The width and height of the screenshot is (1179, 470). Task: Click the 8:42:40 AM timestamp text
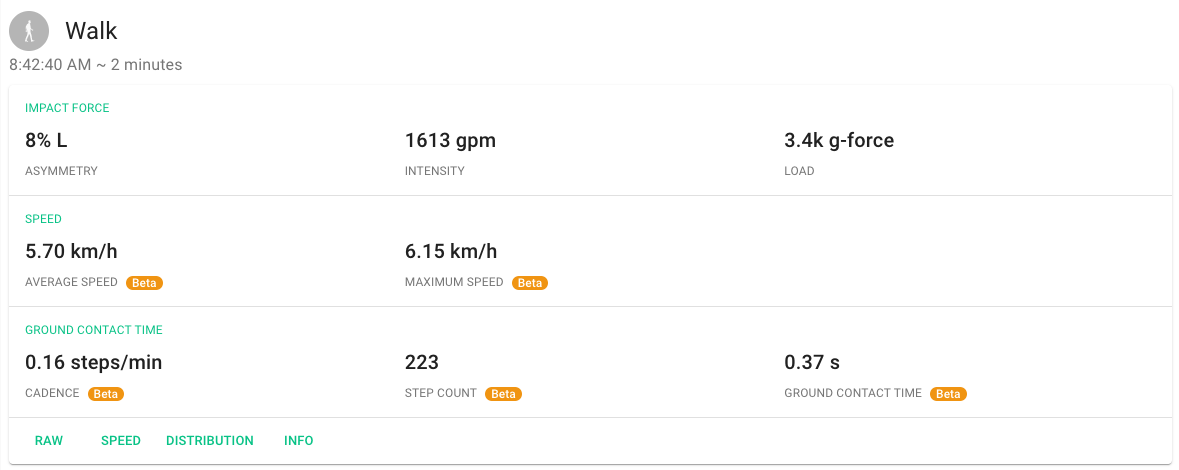pyautogui.click(x=50, y=65)
